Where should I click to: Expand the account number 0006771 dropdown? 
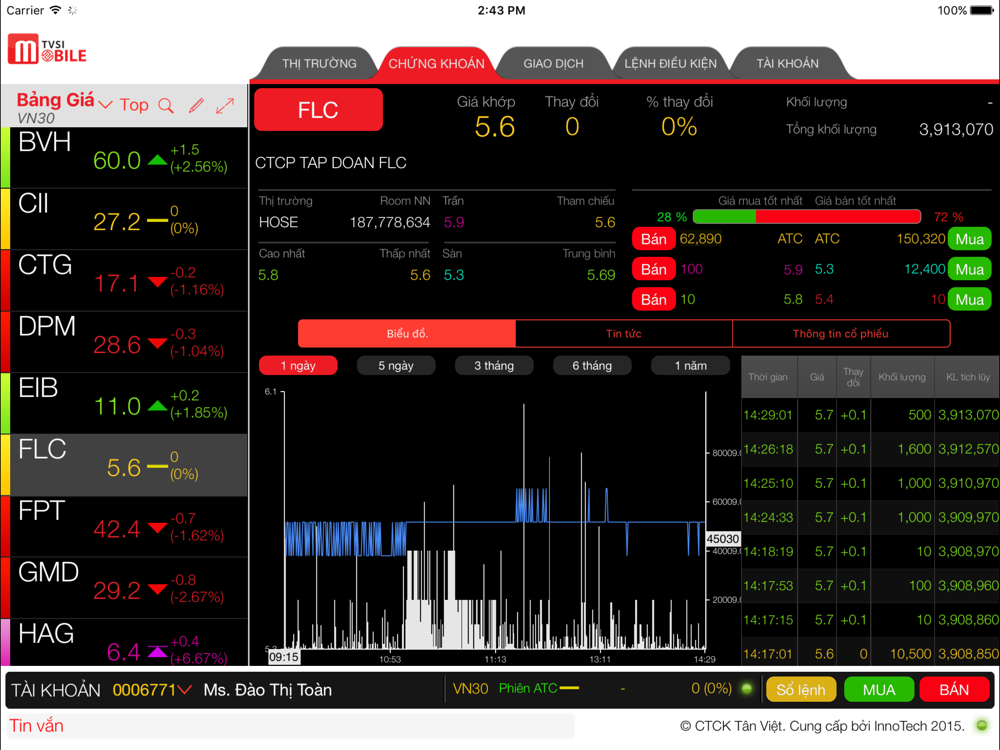(152, 689)
